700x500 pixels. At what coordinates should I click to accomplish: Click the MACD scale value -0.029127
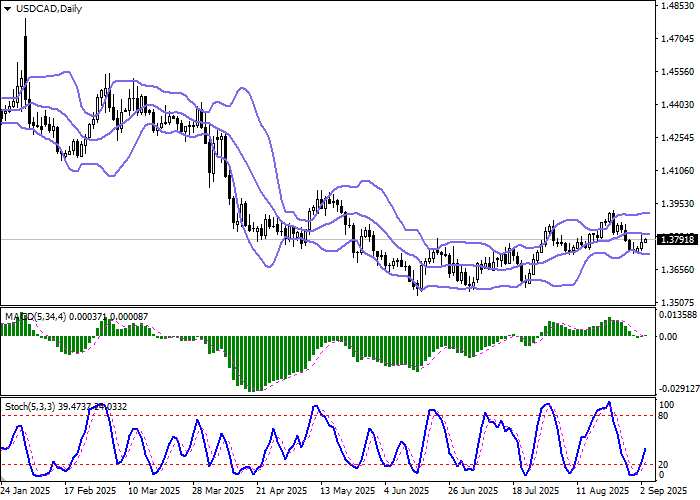pos(678,389)
